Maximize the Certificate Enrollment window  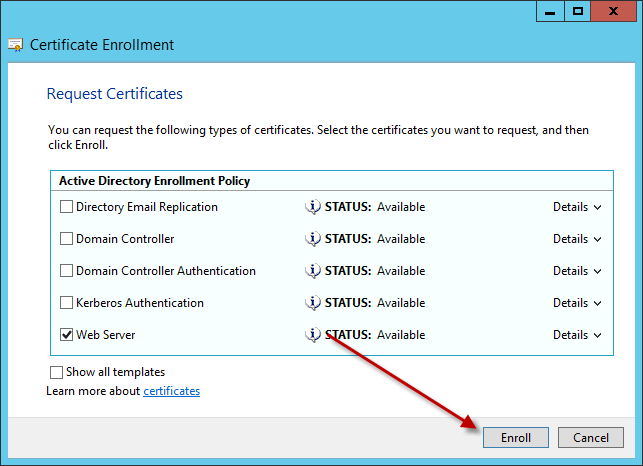(x=577, y=10)
